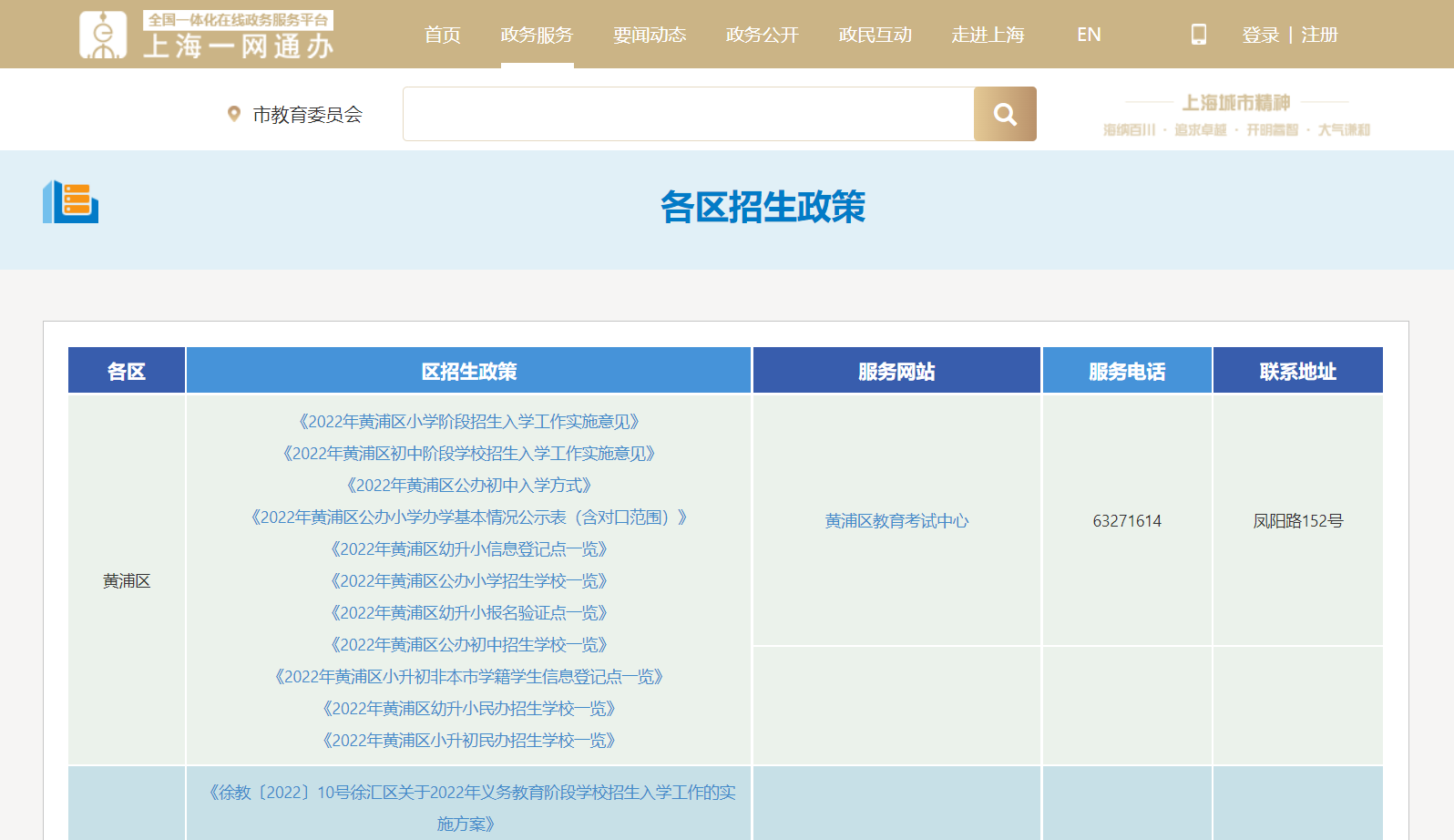Open 《2022年黄浦区公办小学招生学校一览》
The width and height of the screenshot is (1454, 840).
469,581
